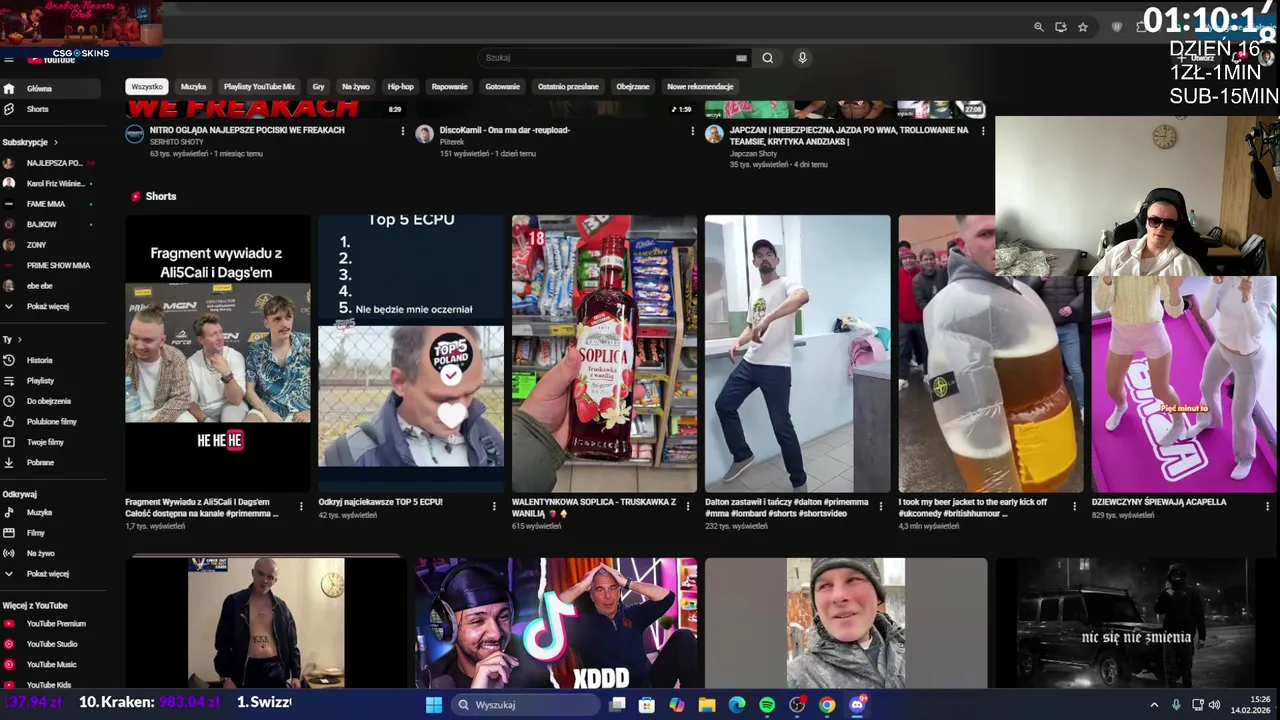
Task: Open YouTube Premium link in sidebar
Action: coord(50,623)
